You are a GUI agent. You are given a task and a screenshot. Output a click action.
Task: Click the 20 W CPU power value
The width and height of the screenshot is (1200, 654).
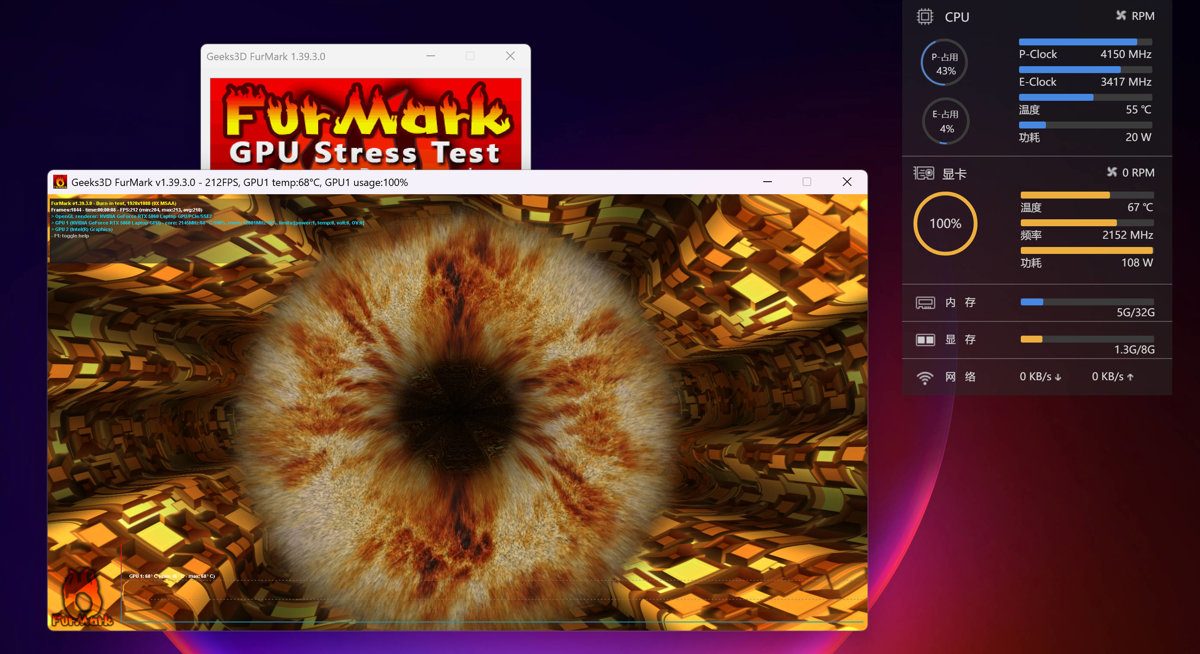pos(1138,138)
